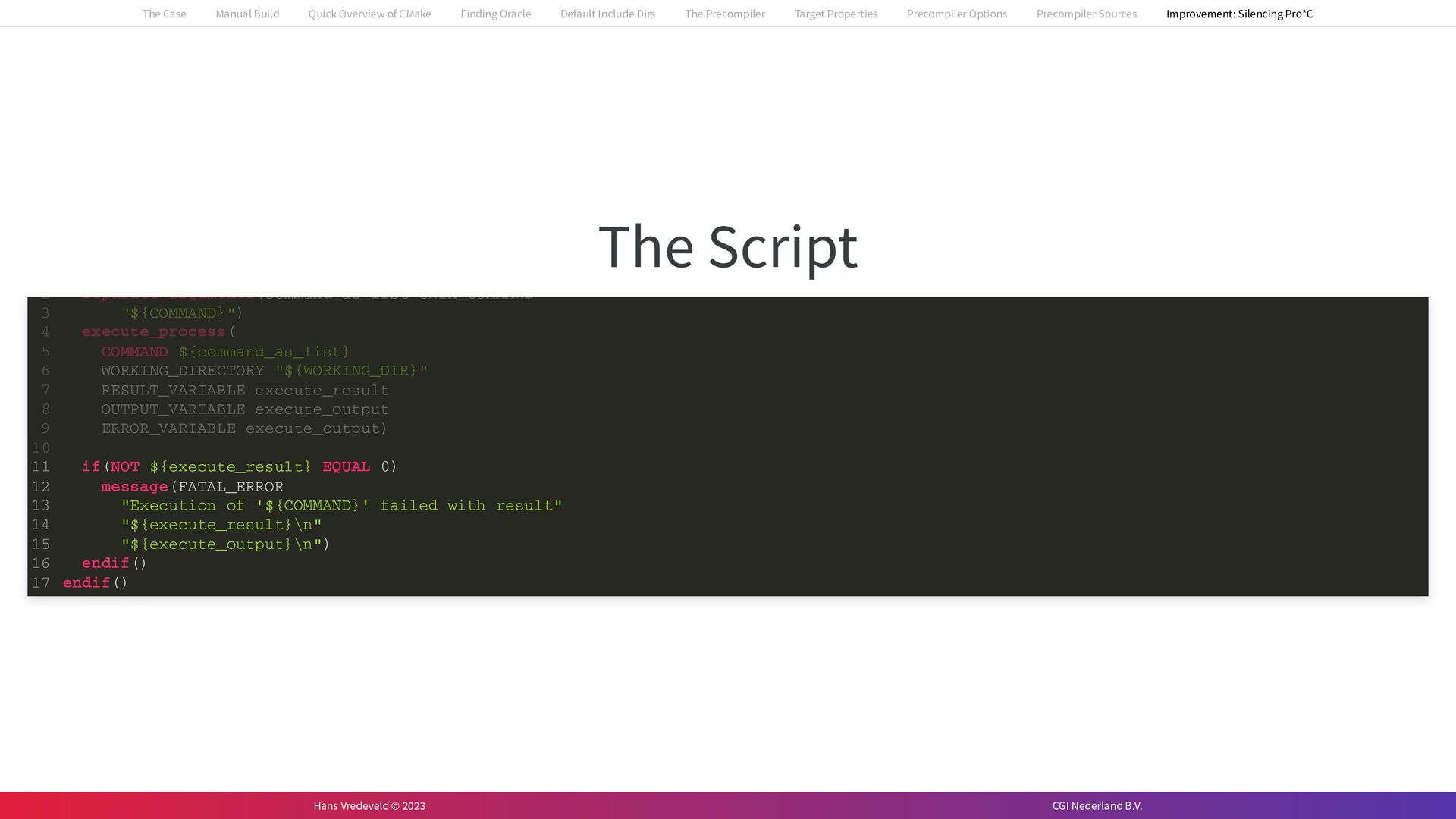Click the RESULT_VARIABLE execute_result line
The image size is (1456, 819).
pos(244,391)
